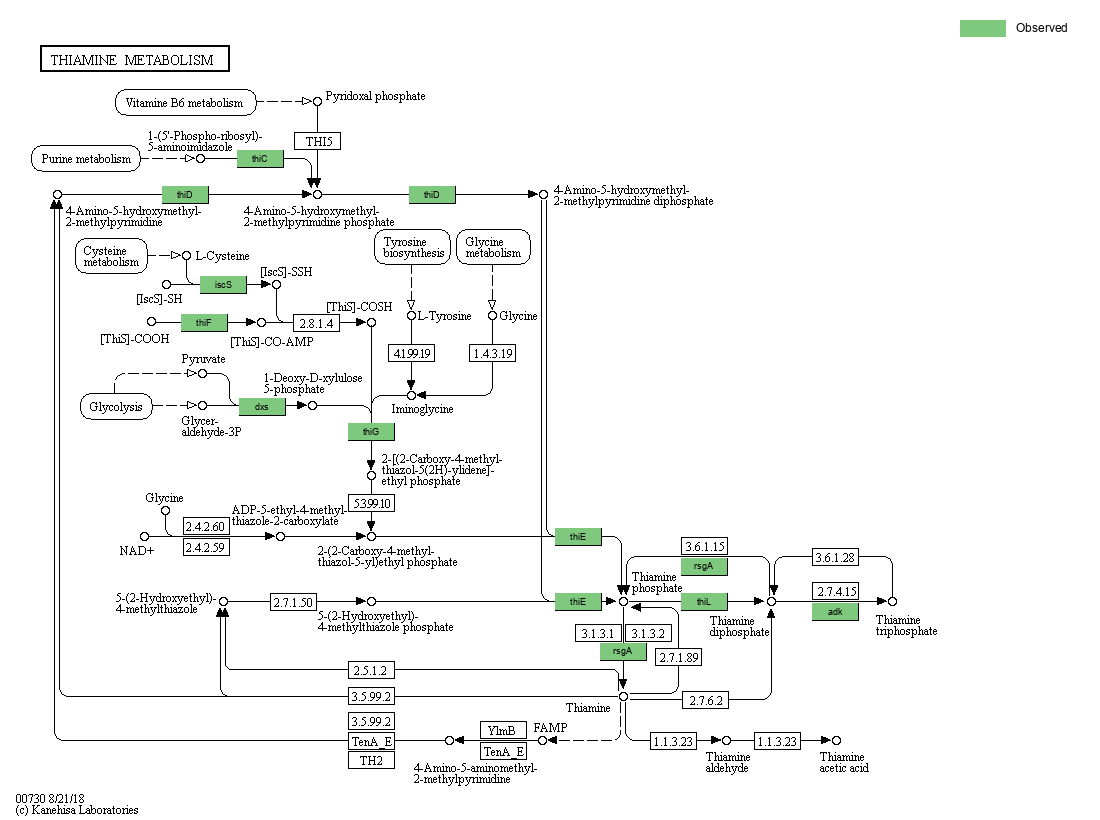Select the thiG gene box
Screen dimensions: 1100x820
[x=371, y=431]
